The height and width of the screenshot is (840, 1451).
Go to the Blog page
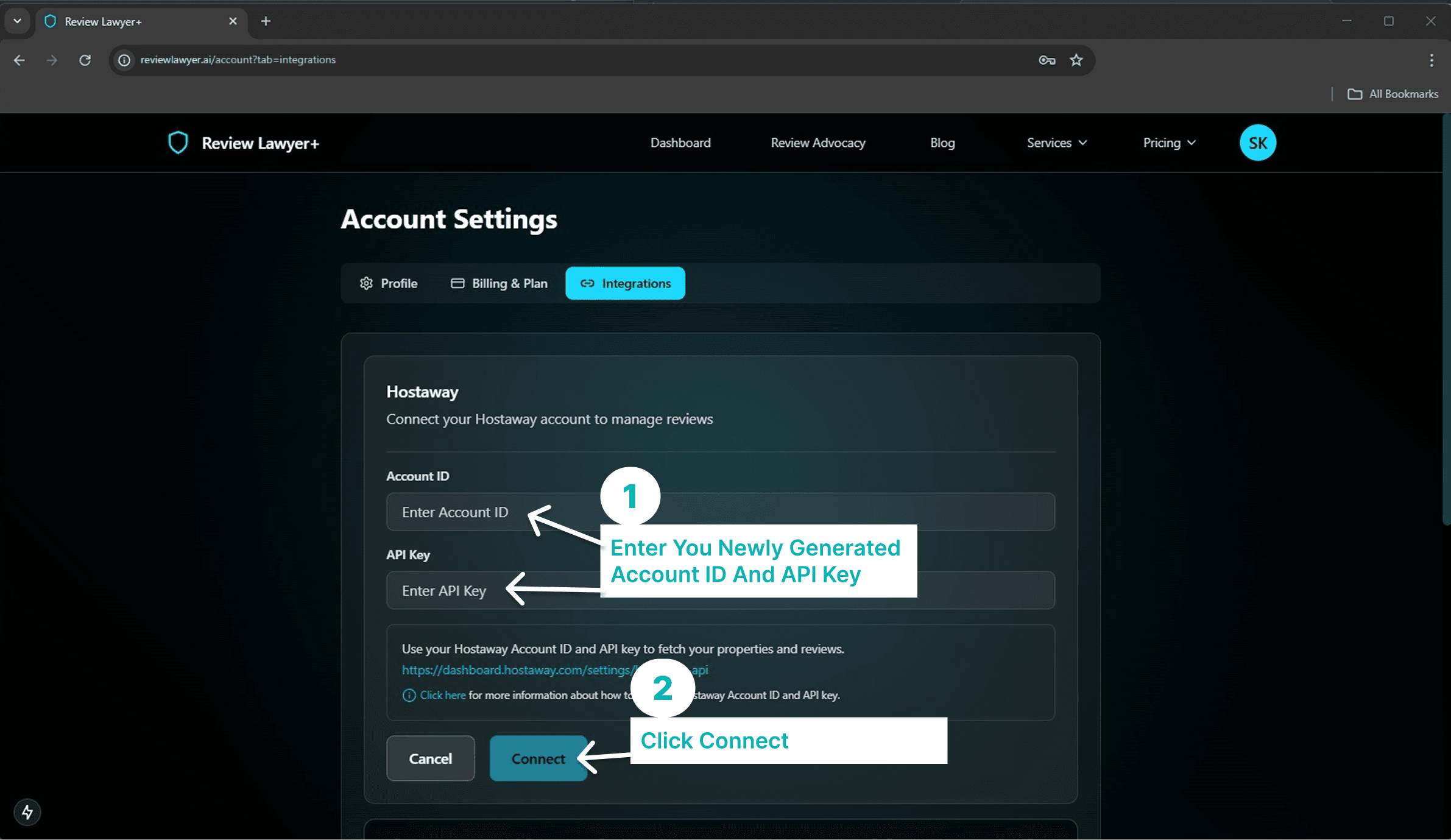coord(942,143)
